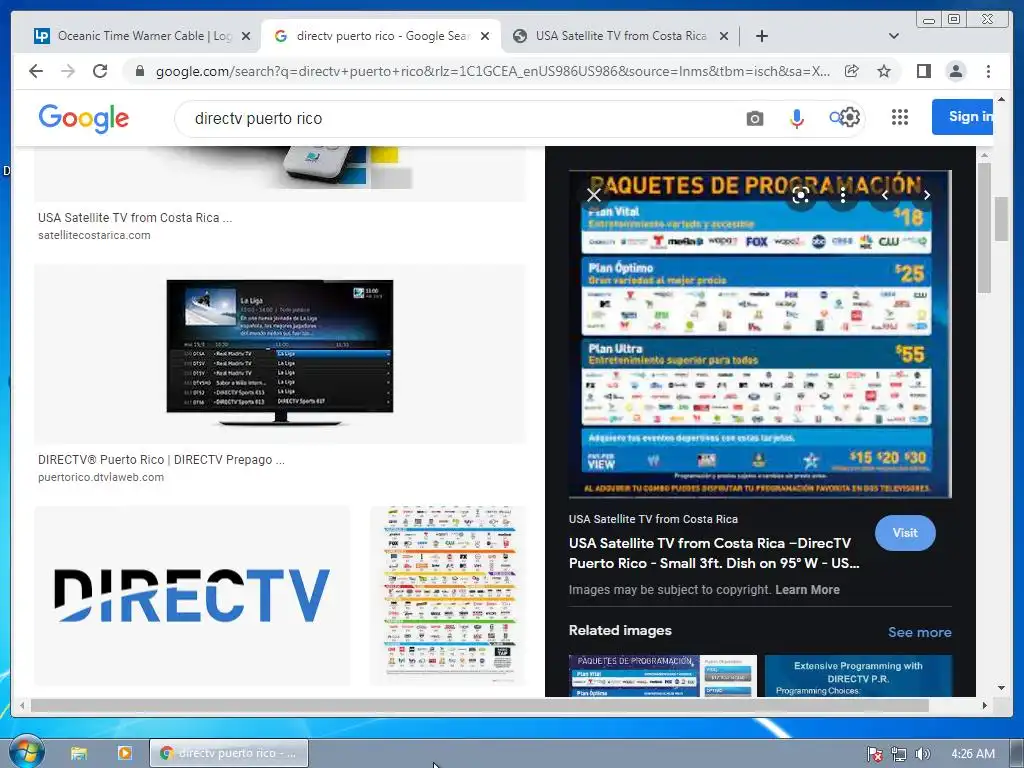Open the Chrome three-dot menu
This screenshot has width=1024, height=768.
click(988, 71)
